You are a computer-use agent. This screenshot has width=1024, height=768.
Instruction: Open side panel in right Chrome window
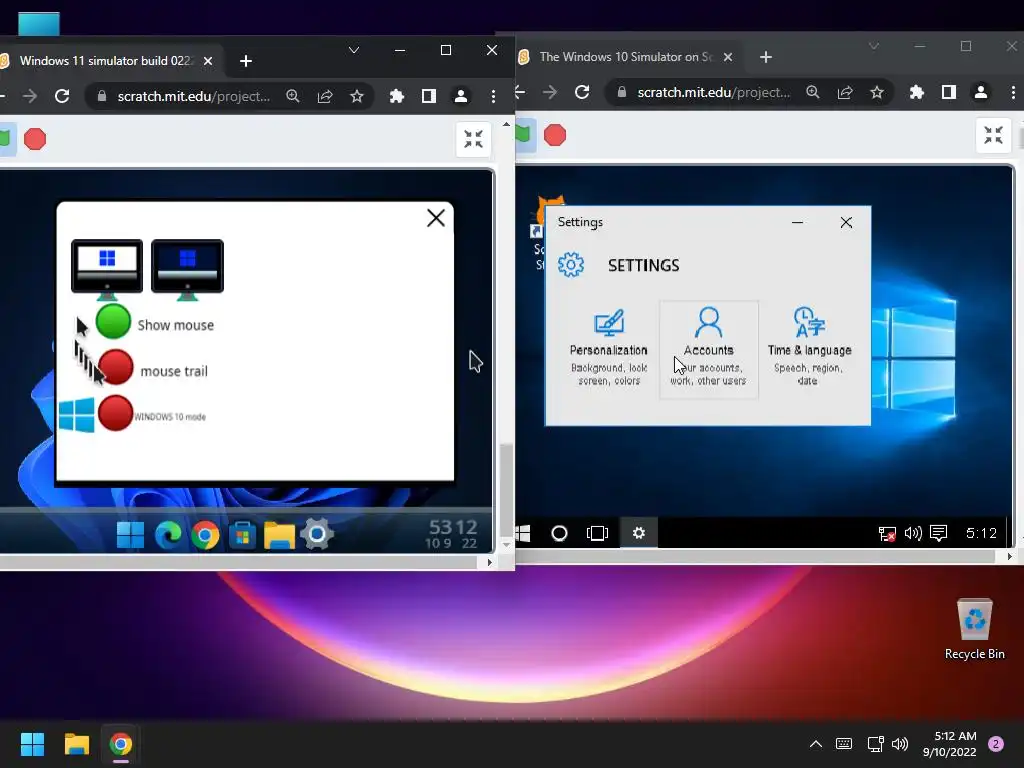pos(949,93)
